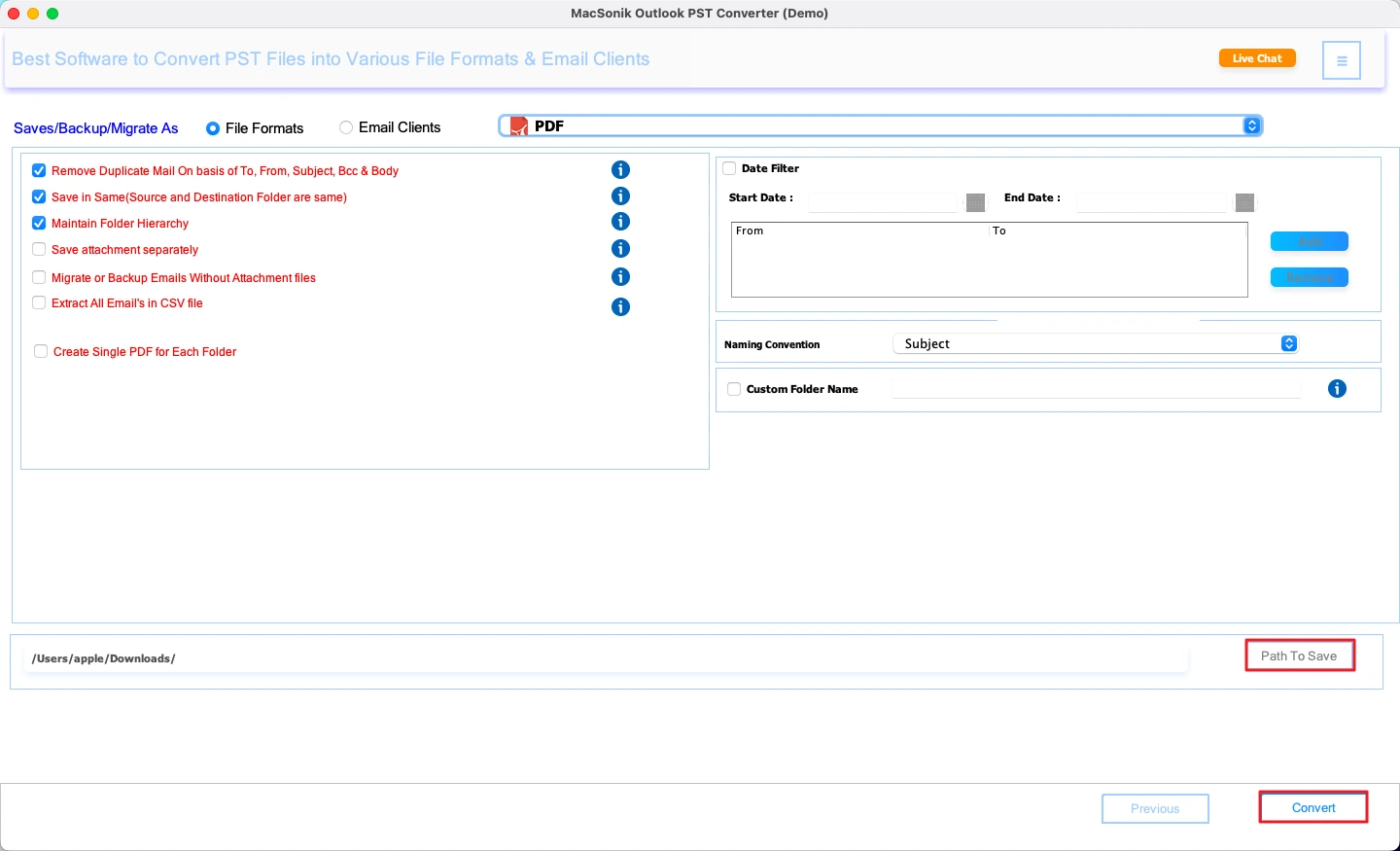1400x851 pixels.
Task: Focus the Start Date input field
Action: 883,202
